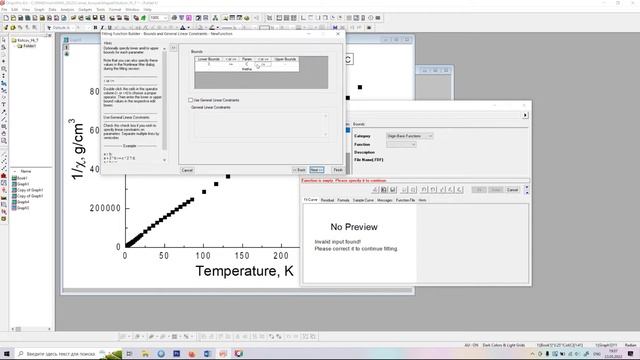The height and width of the screenshot is (360, 640).
Task: Open the Category dropdown
Action: click(x=409, y=136)
